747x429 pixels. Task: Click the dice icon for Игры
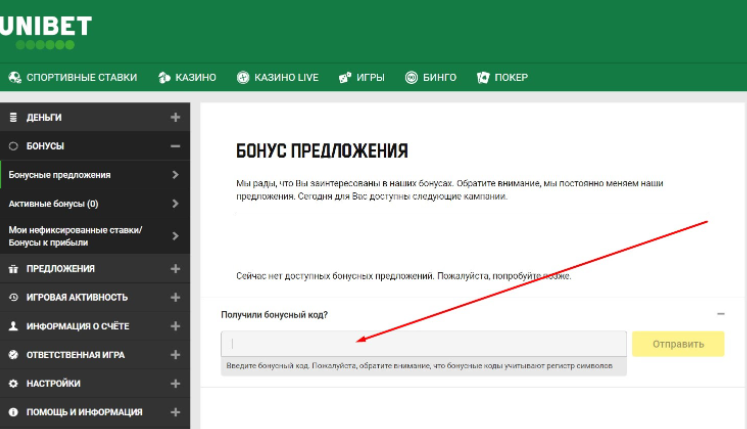pos(345,77)
